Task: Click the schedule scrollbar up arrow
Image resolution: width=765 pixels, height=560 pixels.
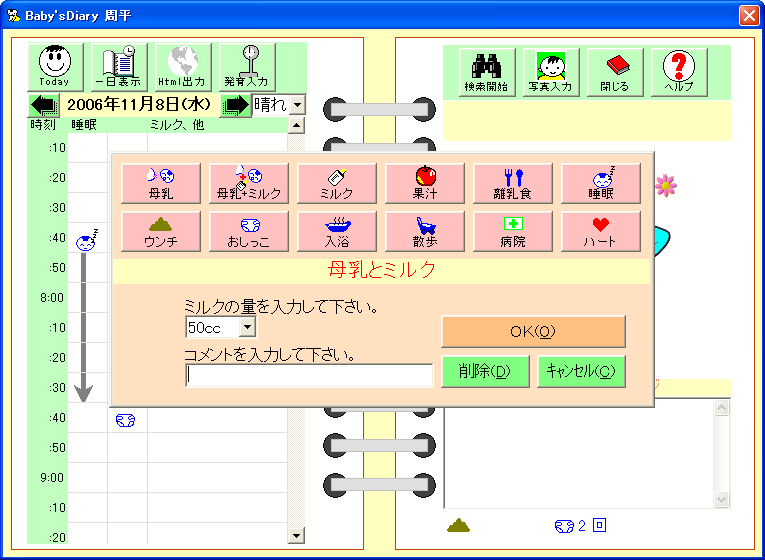Action: [x=296, y=126]
